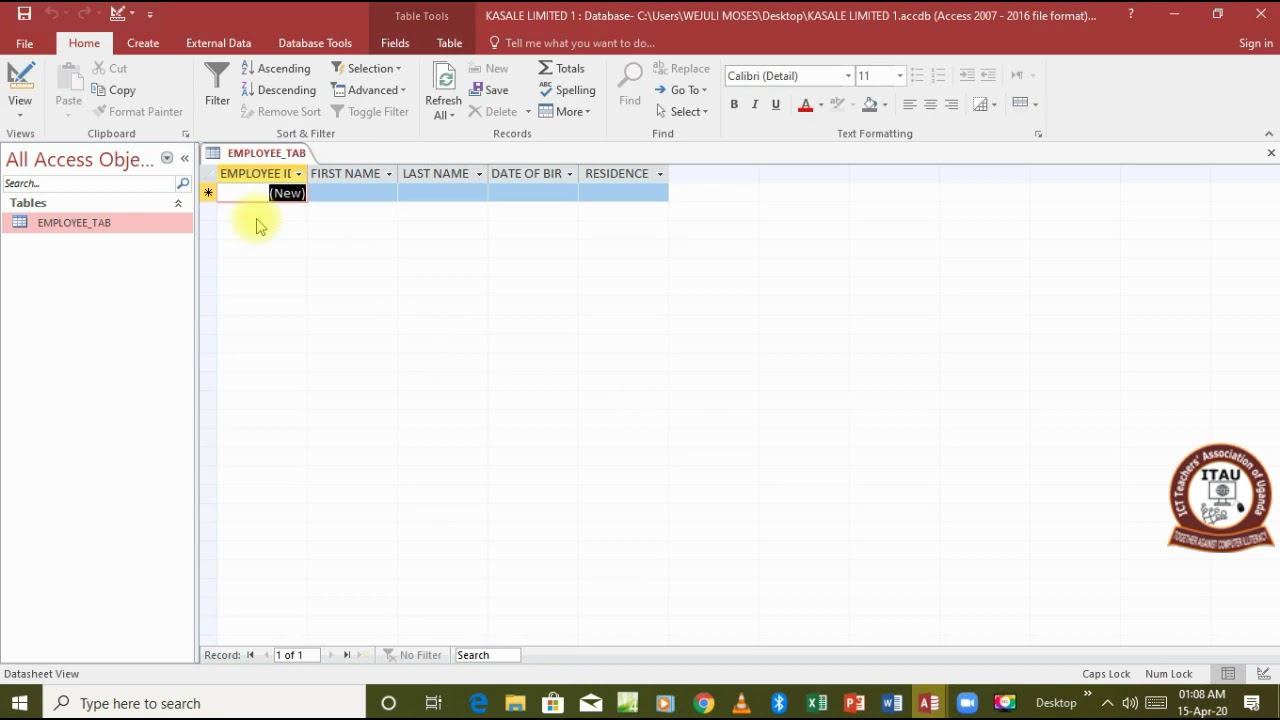The width and height of the screenshot is (1280, 720).
Task: Click the Save icon in Quick Access Toolbar
Action: pos(24,14)
